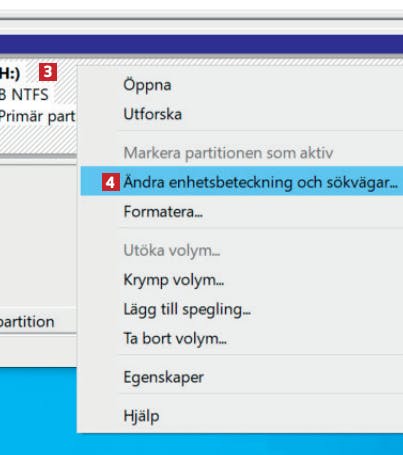The width and height of the screenshot is (403, 455).
Task: Click the Primär part status text
Action: pyautogui.click(x=37, y=117)
